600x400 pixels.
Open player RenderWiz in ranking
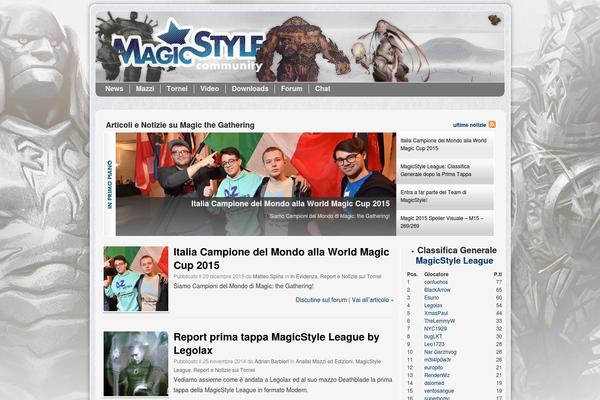437,376
